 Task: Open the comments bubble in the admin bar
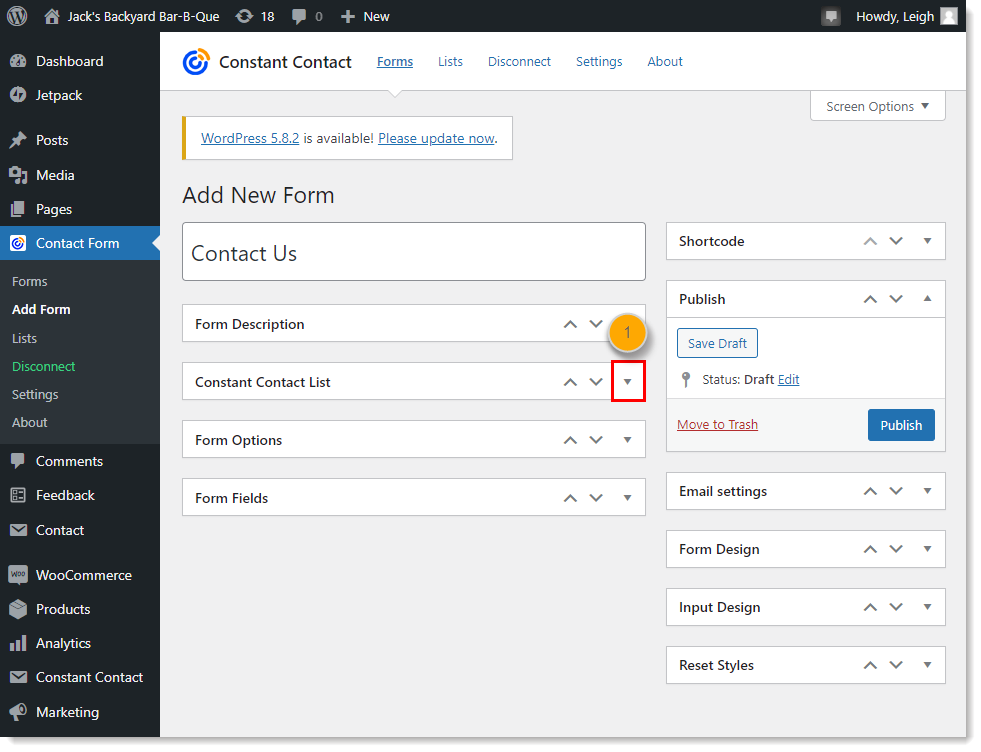pyautogui.click(x=299, y=17)
